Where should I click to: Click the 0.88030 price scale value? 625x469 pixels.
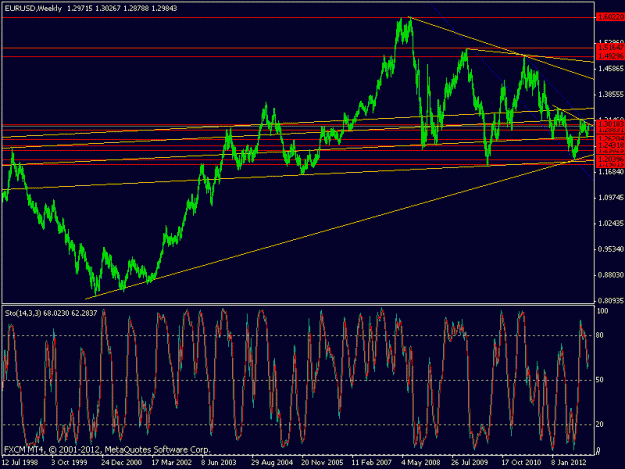click(x=611, y=275)
